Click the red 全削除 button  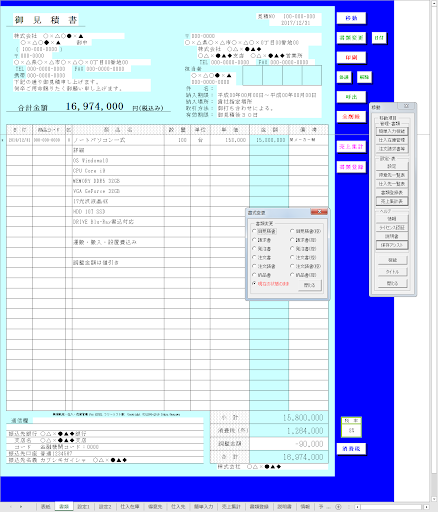pos(351,116)
